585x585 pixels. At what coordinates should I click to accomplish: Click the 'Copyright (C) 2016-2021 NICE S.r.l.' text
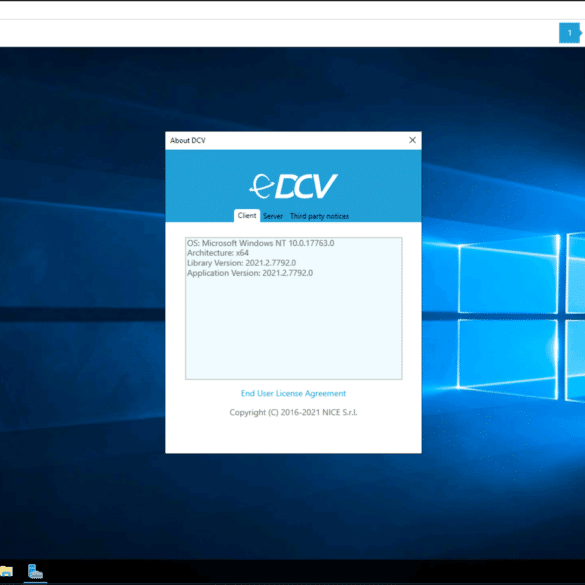click(293, 412)
